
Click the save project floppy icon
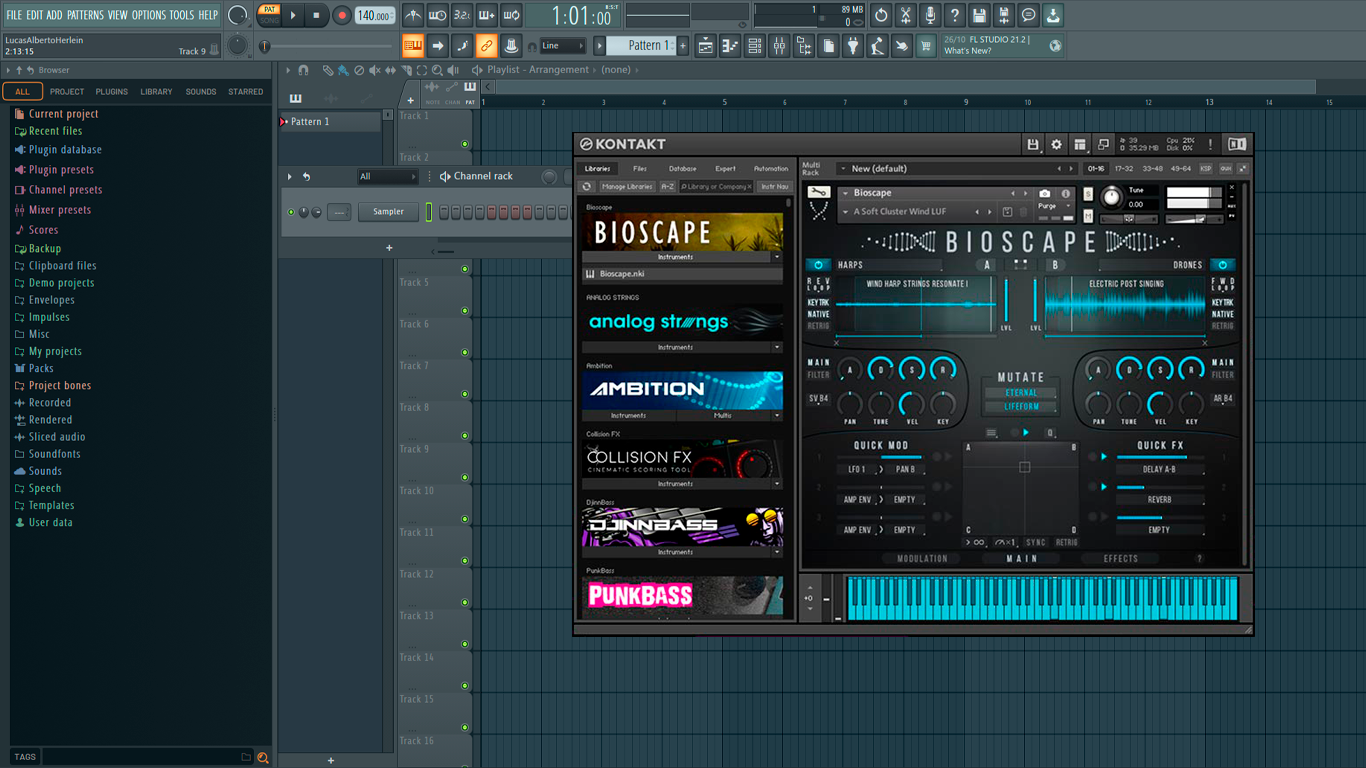pos(979,15)
